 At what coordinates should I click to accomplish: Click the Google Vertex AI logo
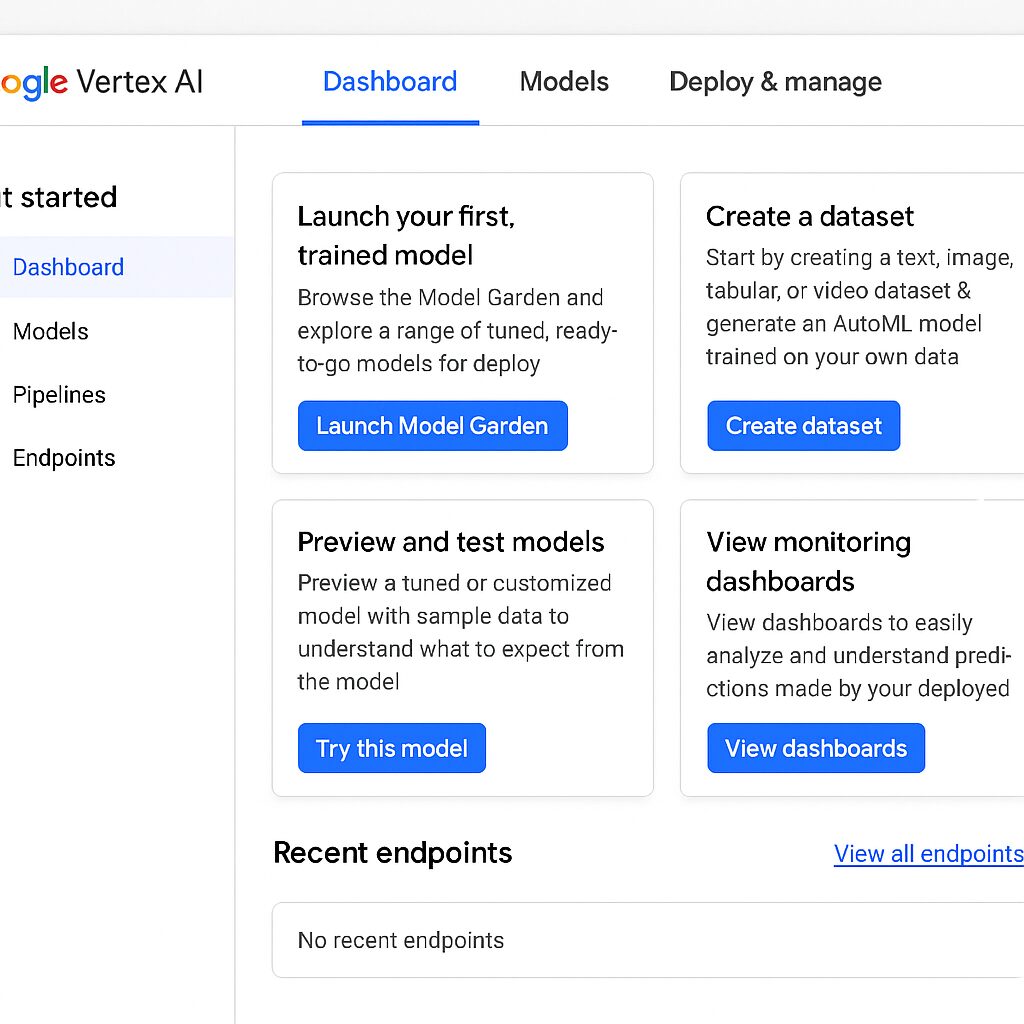tap(101, 82)
